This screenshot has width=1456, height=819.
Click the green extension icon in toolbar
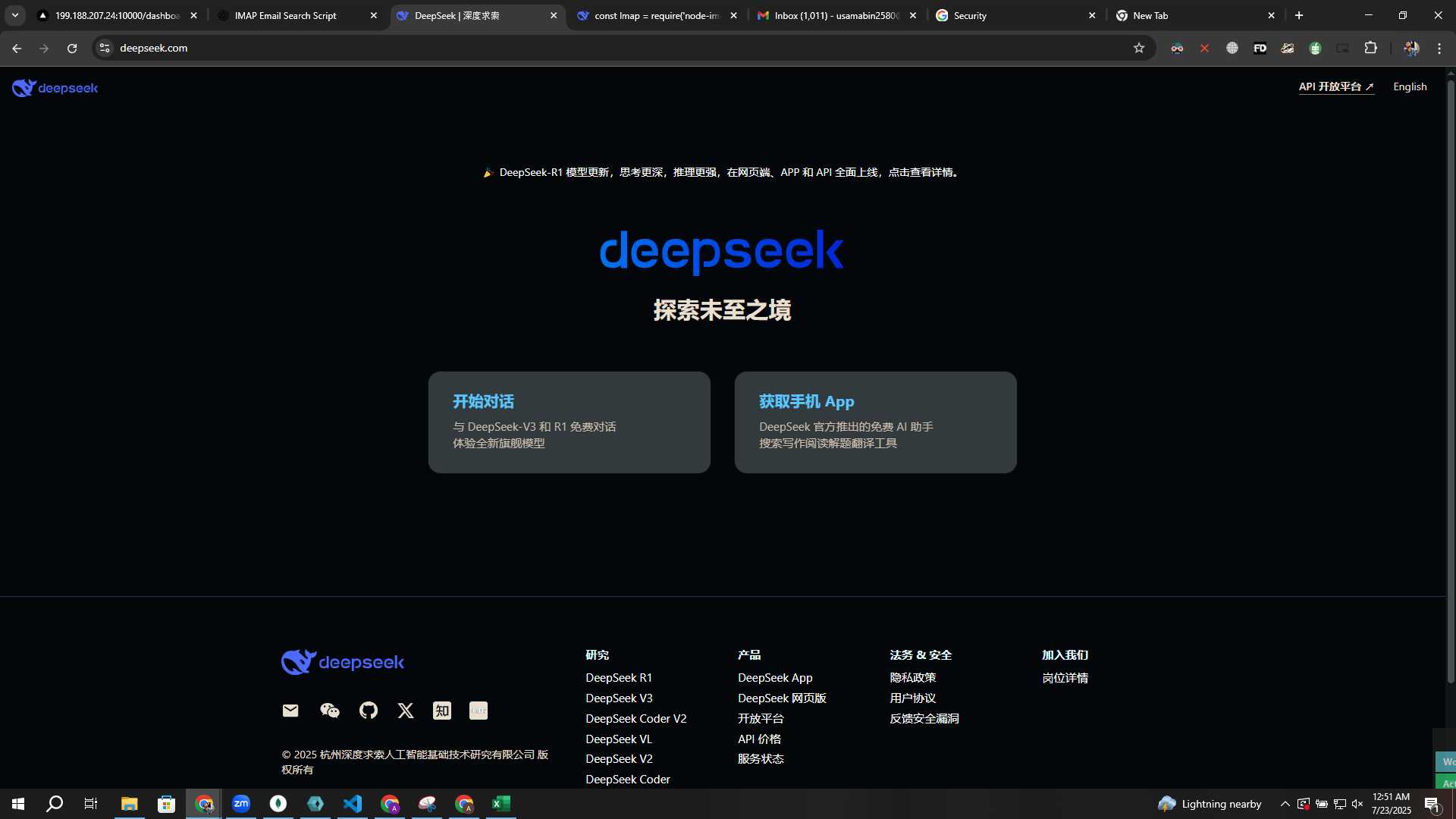coord(1316,48)
